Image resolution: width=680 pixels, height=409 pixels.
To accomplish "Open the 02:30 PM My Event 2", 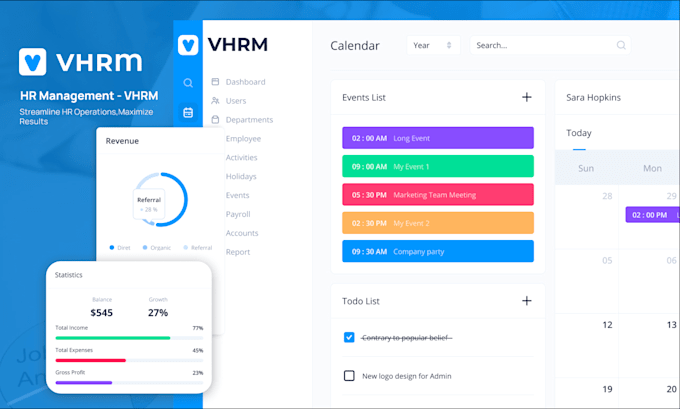I will click(438, 223).
